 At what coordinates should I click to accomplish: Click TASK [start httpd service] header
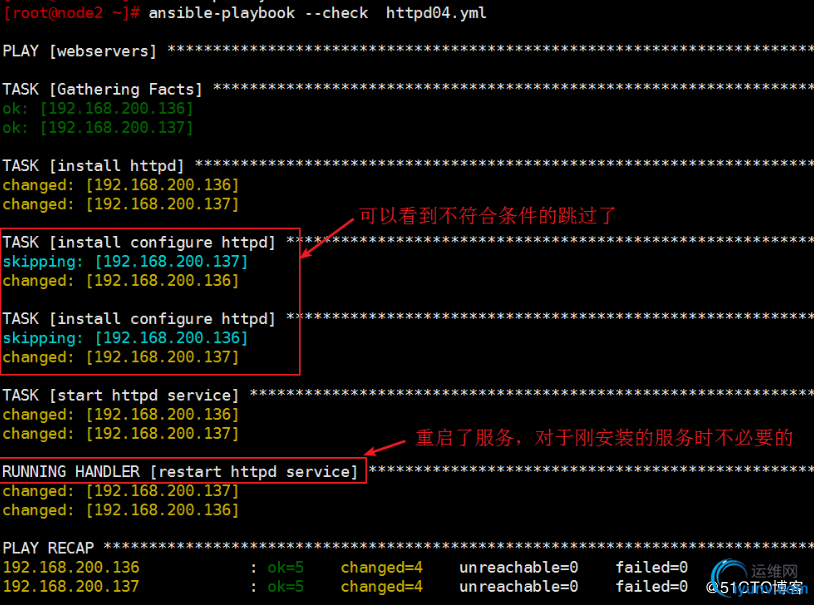[120, 396]
